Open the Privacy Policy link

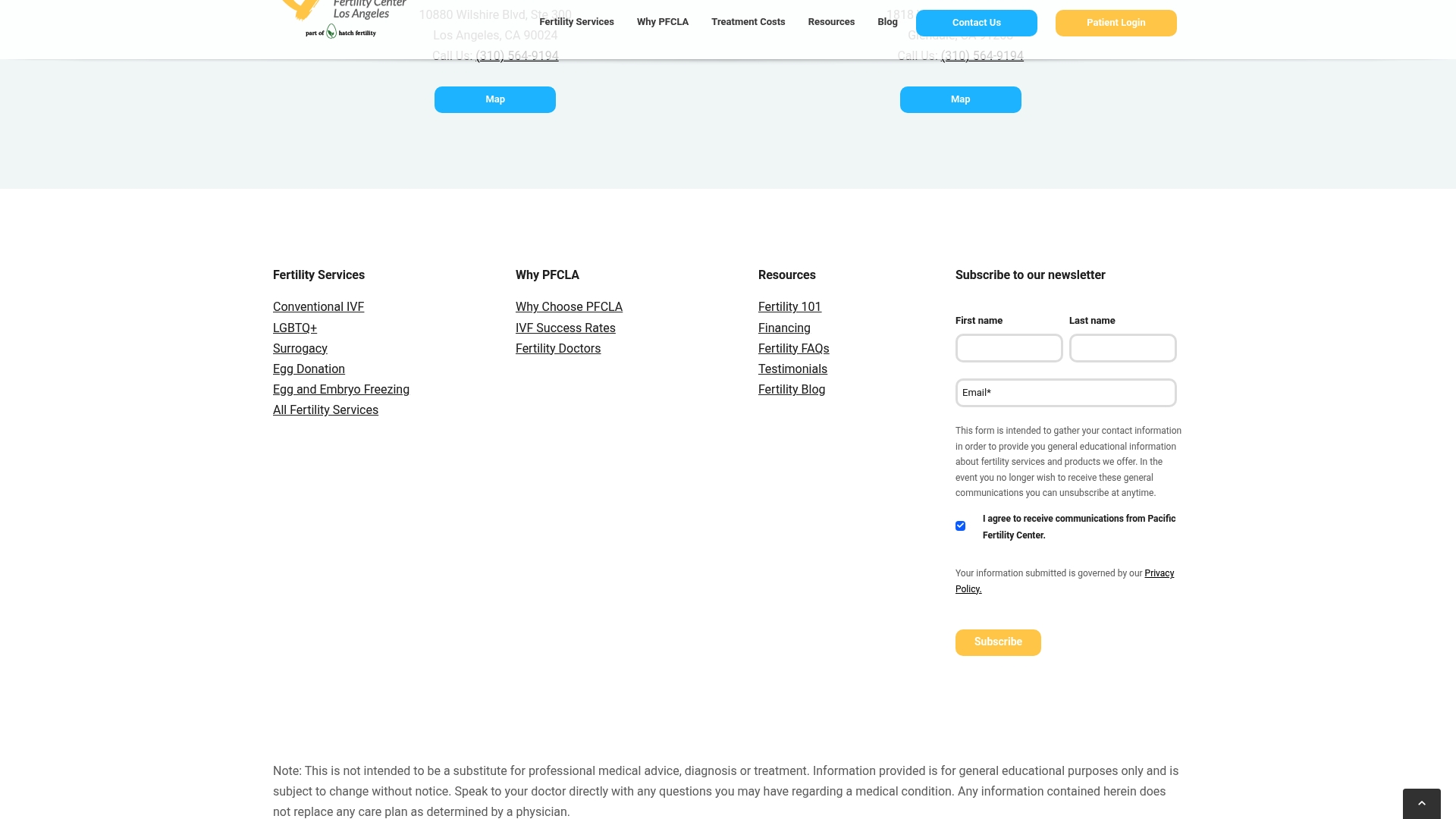point(1065,581)
